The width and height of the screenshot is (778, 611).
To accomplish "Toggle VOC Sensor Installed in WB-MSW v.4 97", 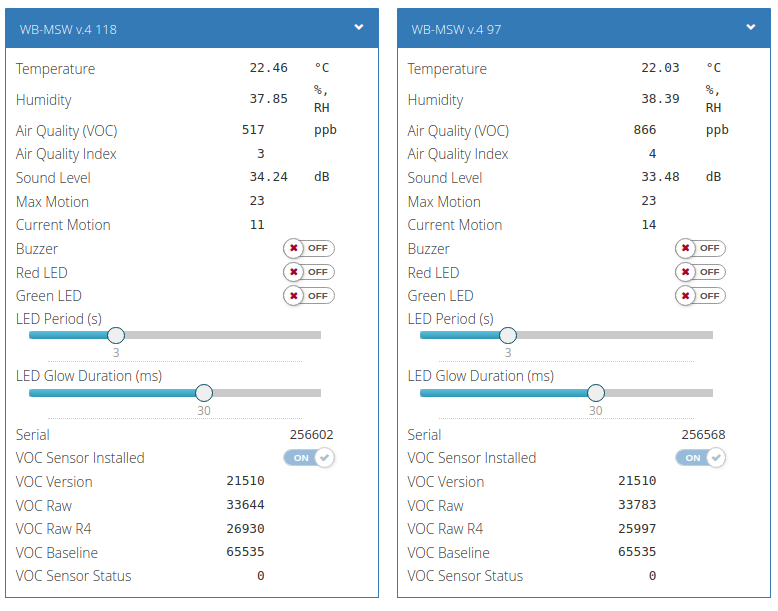I will click(700, 458).
